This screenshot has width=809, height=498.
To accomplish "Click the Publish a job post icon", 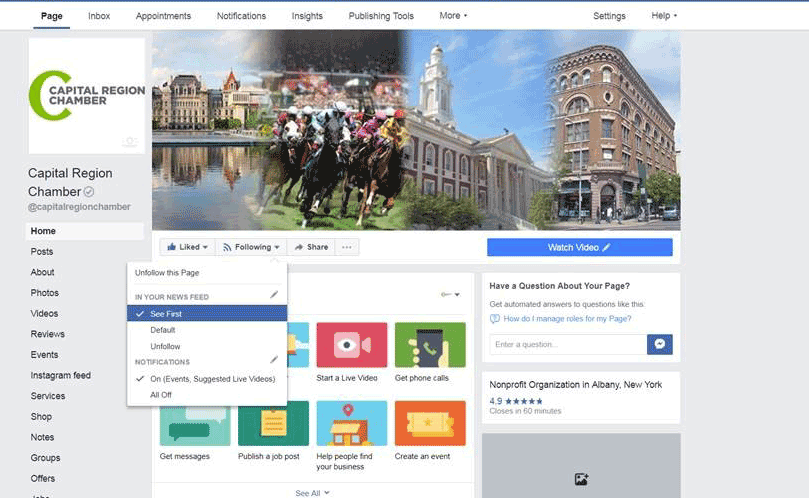I will coord(273,423).
